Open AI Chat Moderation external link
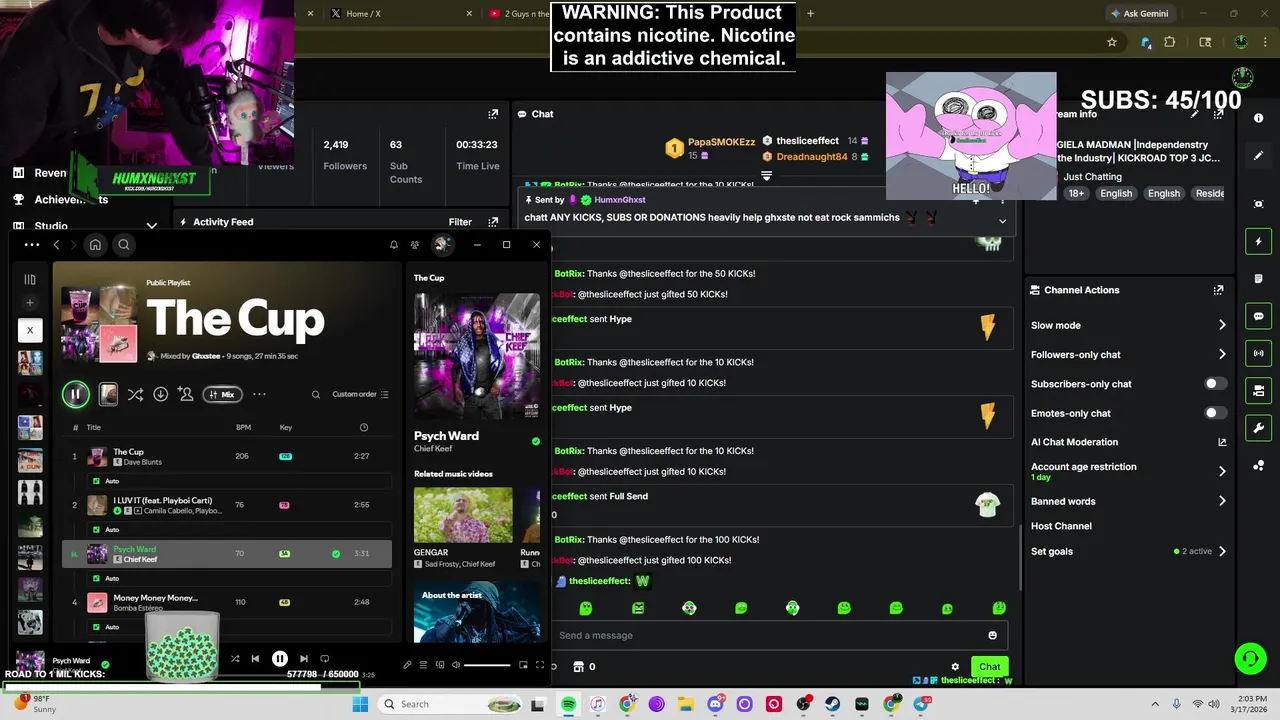1280x720 pixels. click(x=1222, y=442)
